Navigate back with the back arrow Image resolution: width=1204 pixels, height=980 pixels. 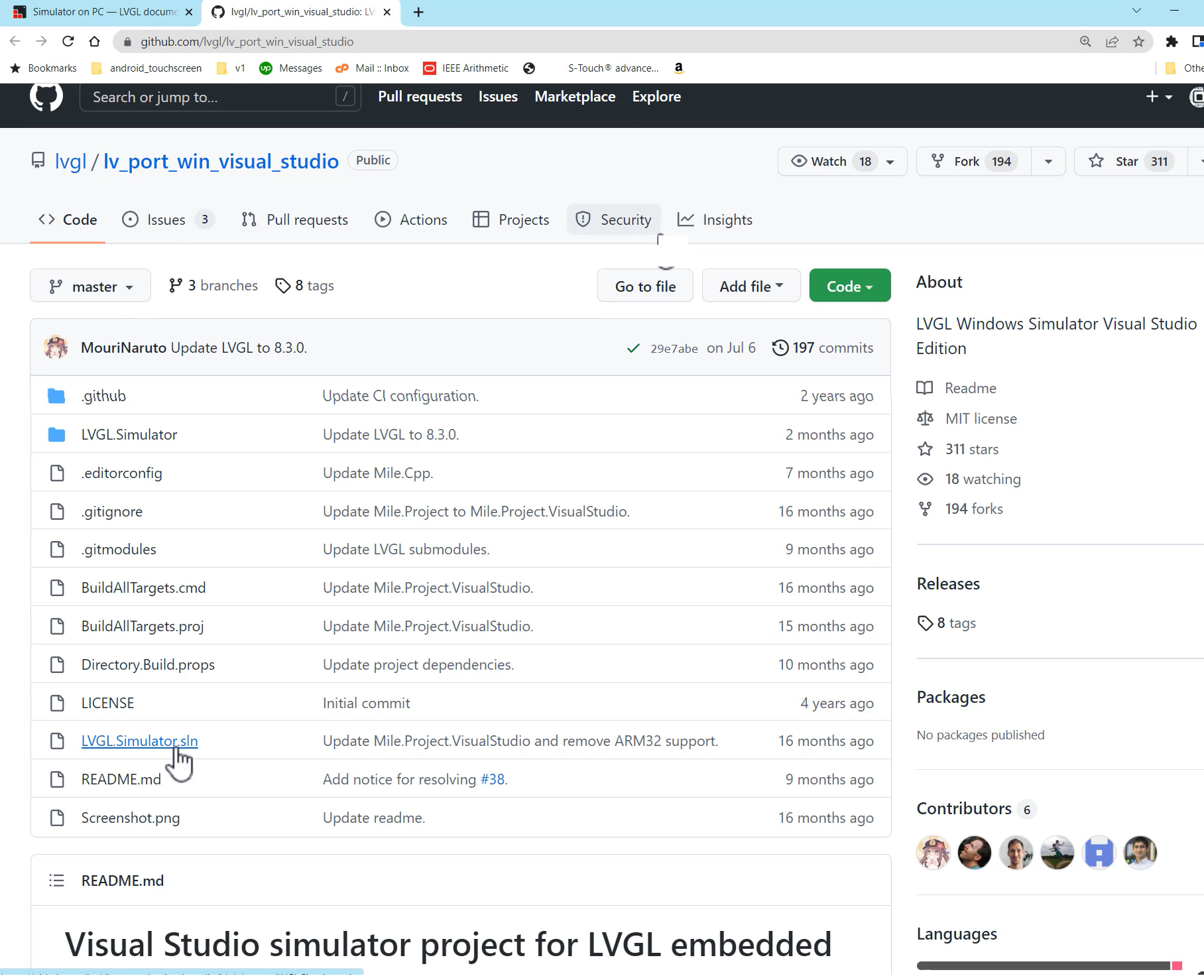tap(15, 41)
